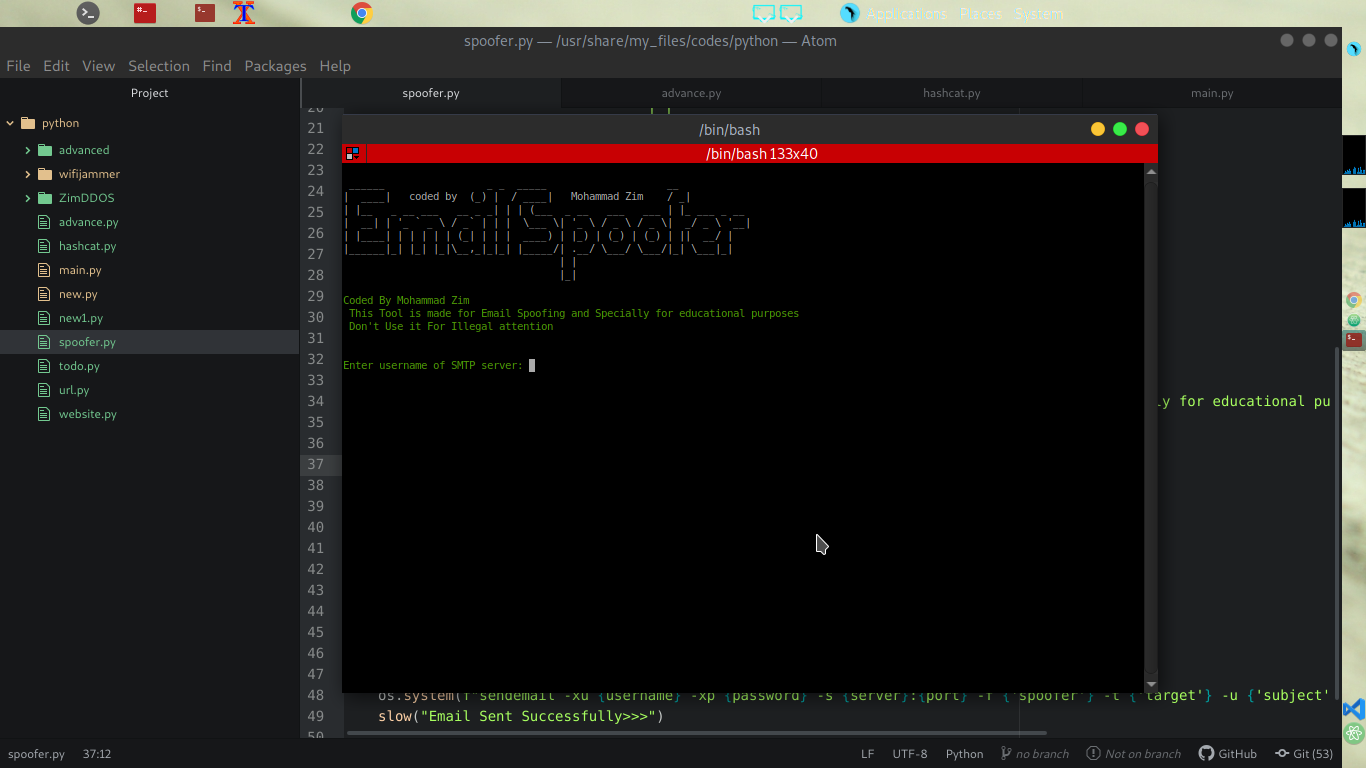Open the text editor icon in top panel
The image size is (1366, 768).
(x=244, y=14)
